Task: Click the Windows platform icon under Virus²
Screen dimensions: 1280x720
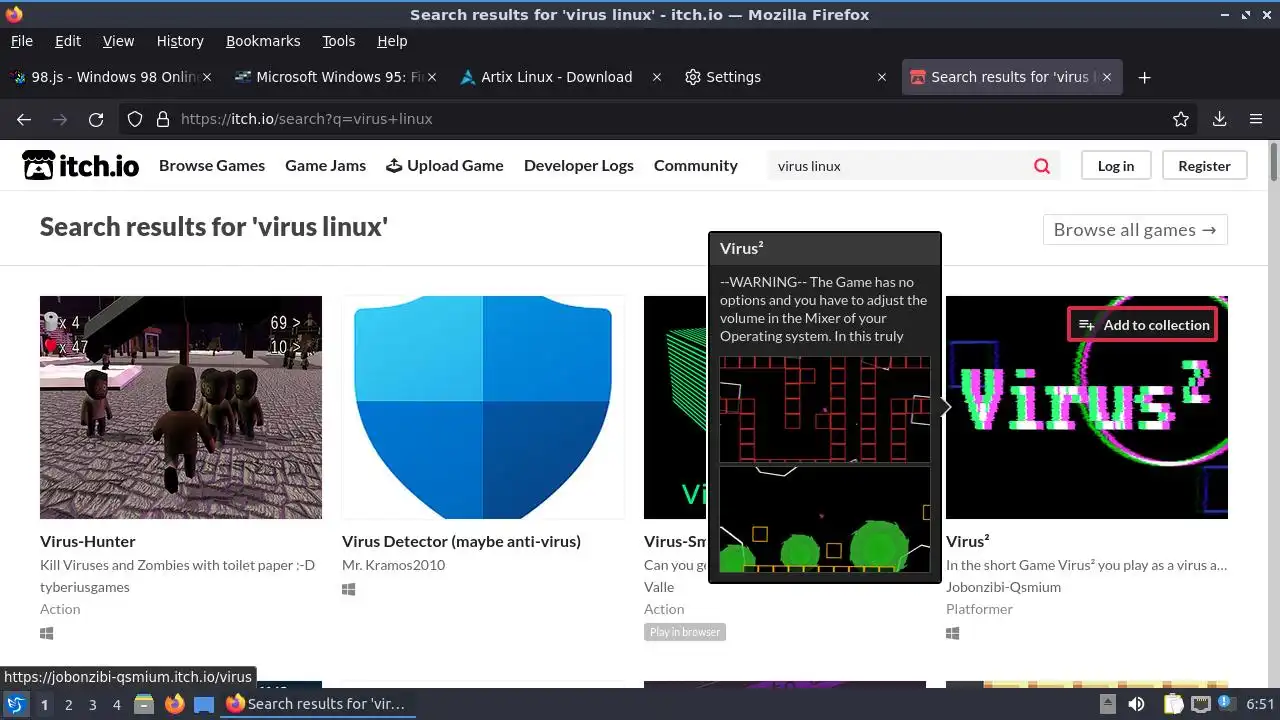Action: 952,633
